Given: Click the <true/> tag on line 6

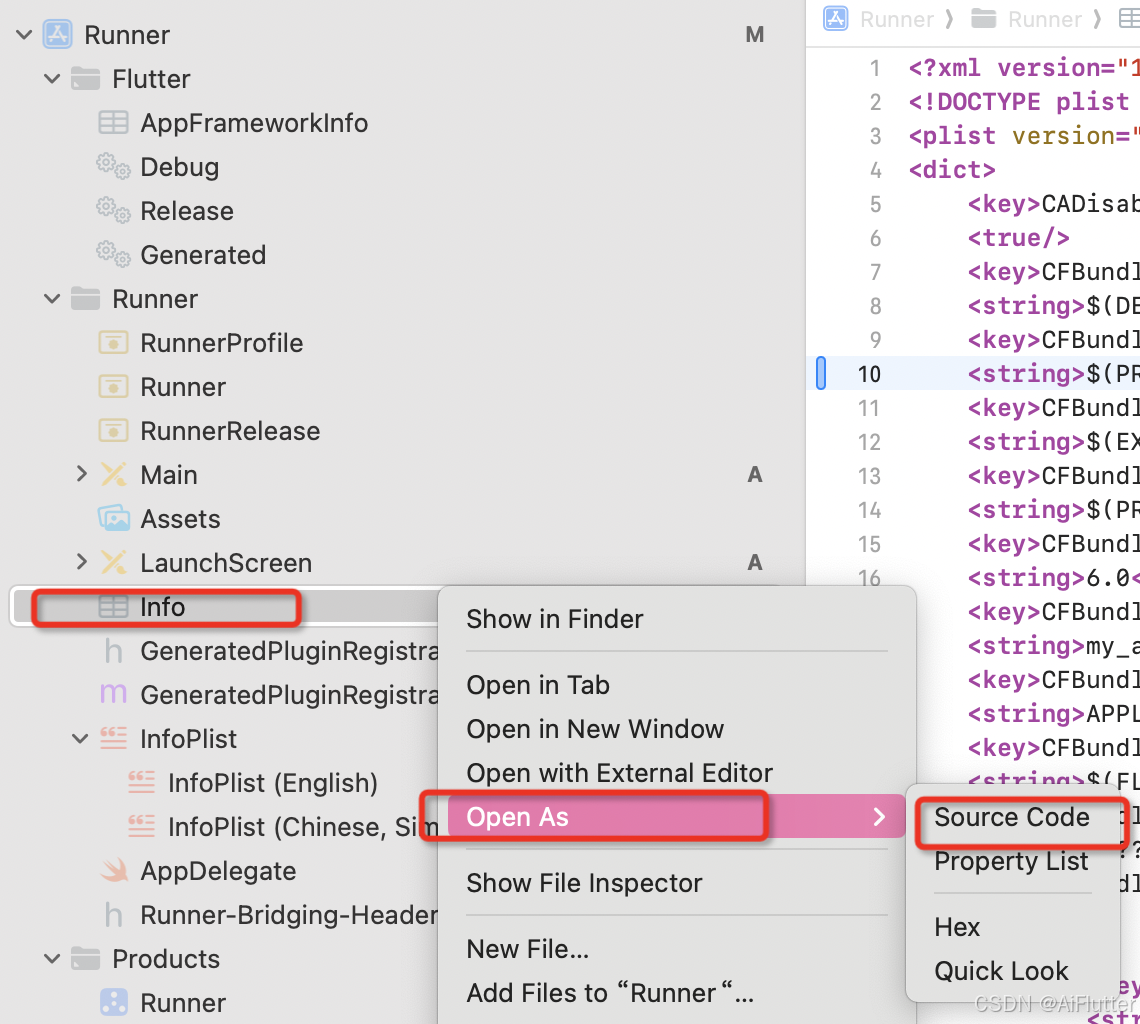Looking at the screenshot, I should 1019,238.
